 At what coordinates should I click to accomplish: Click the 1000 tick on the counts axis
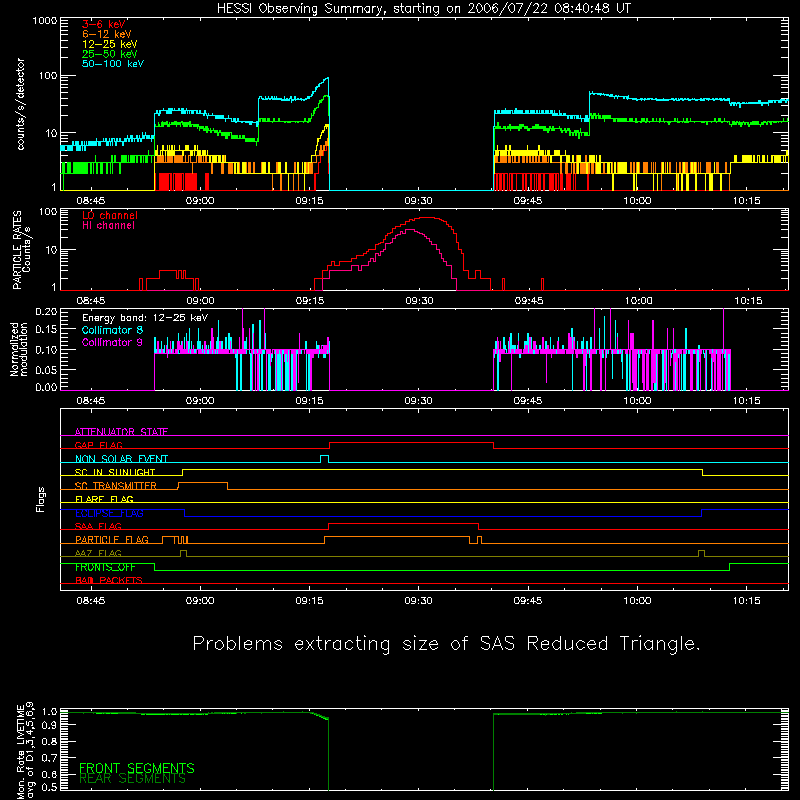45,21
